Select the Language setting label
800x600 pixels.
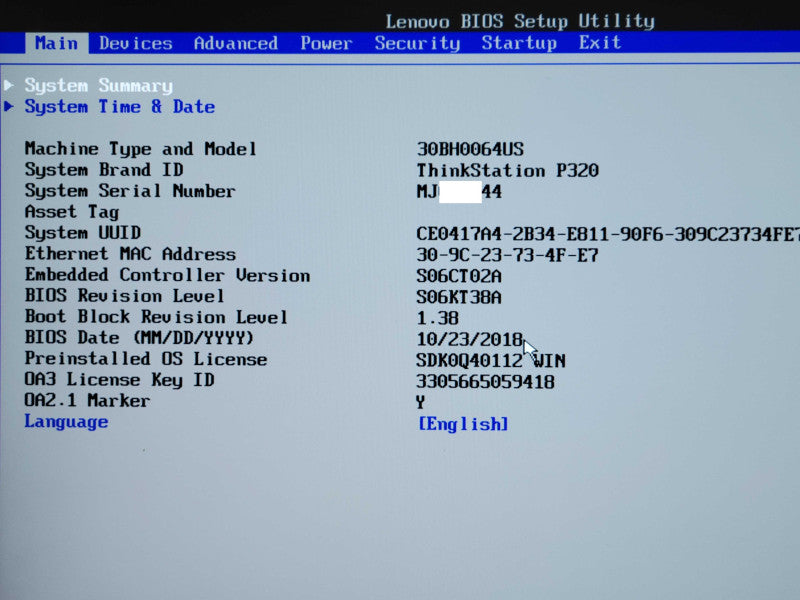click(66, 422)
